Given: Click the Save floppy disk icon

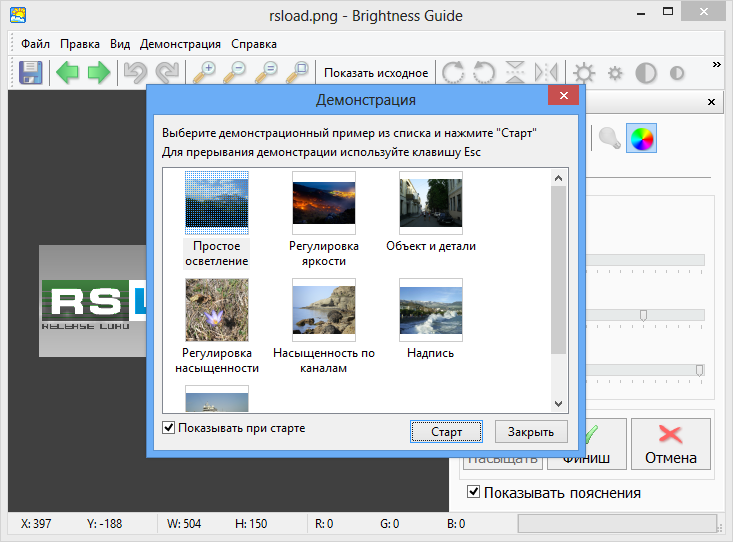Looking at the screenshot, I should [30, 72].
